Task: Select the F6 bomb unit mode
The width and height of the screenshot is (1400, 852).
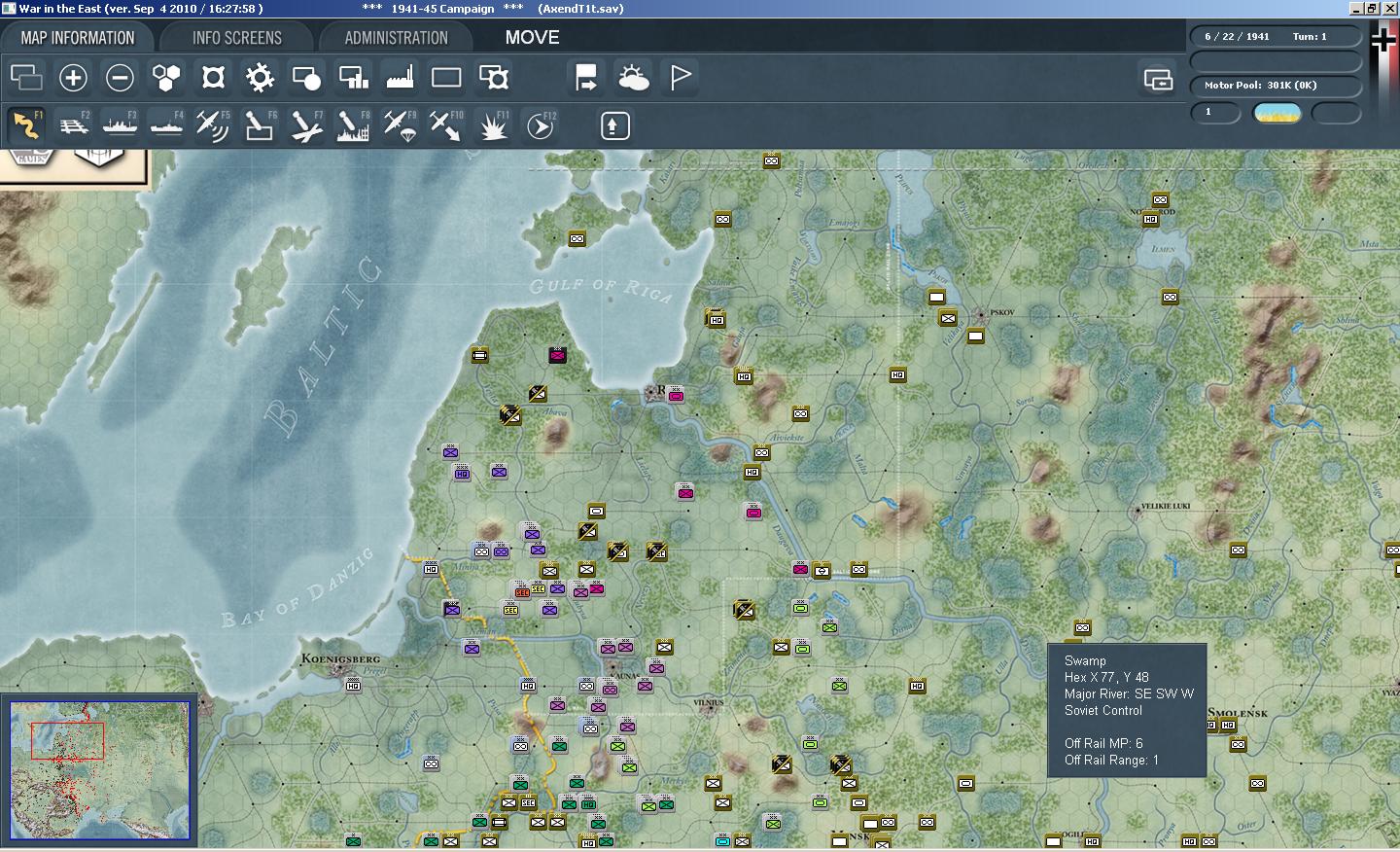Action: (x=260, y=125)
